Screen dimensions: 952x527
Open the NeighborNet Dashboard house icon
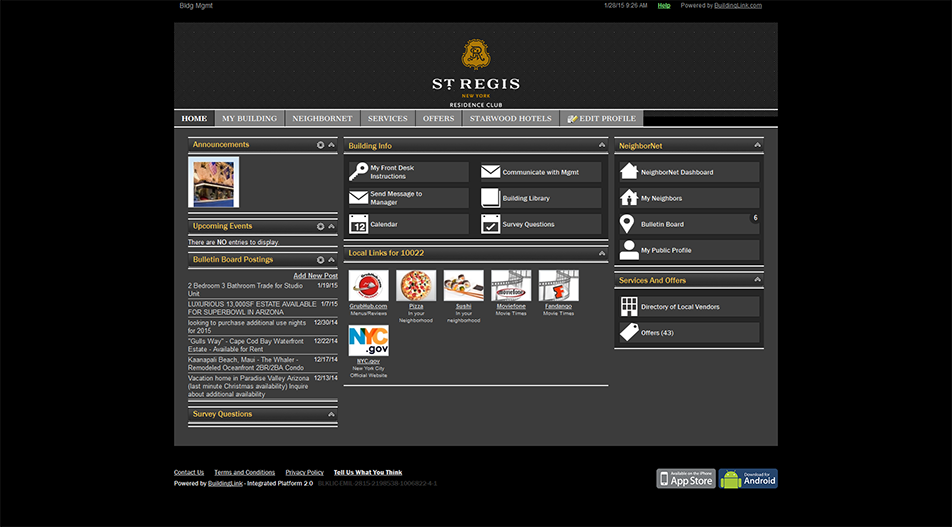pos(629,172)
